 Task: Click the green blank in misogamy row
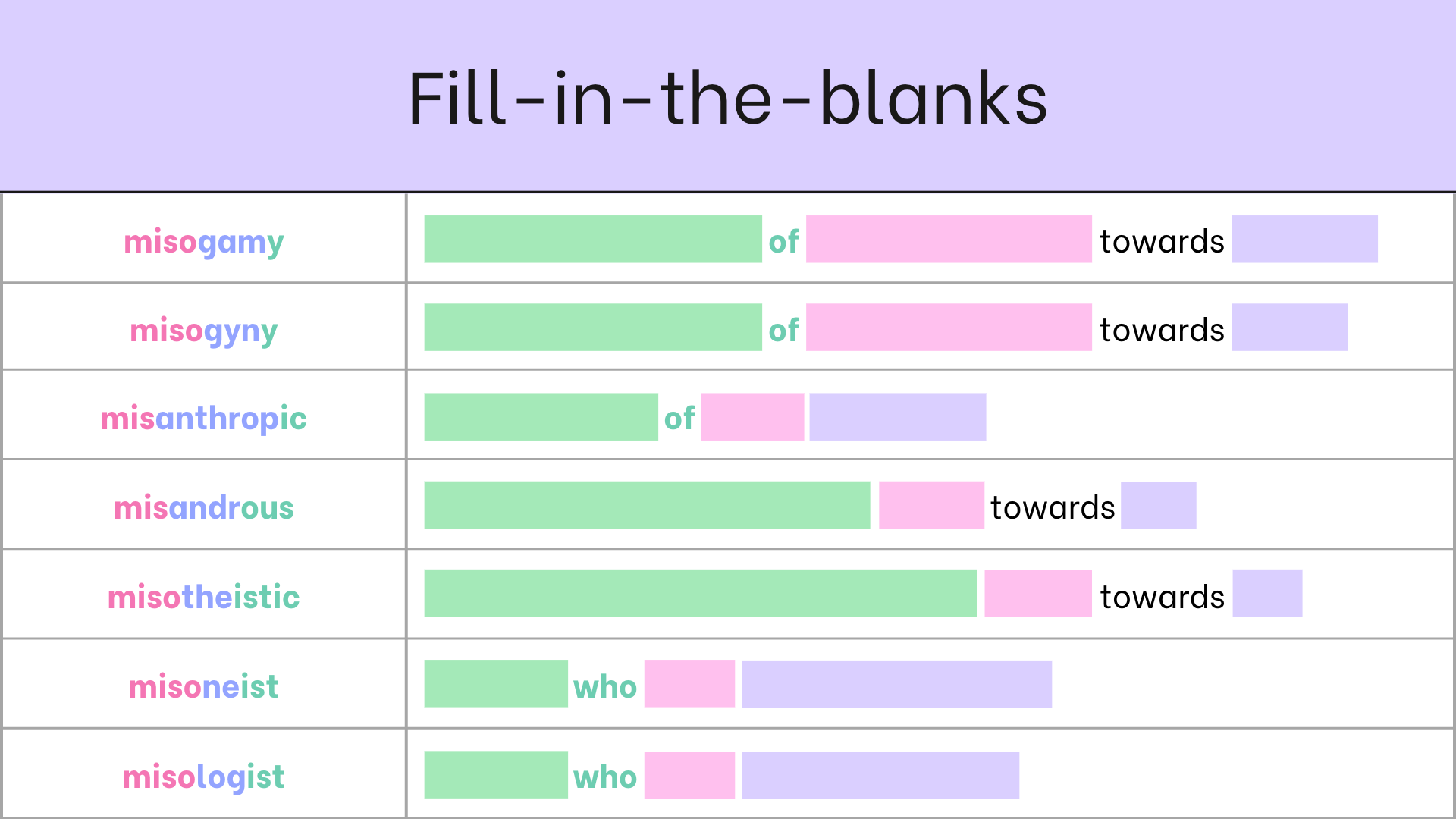click(593, 239)
